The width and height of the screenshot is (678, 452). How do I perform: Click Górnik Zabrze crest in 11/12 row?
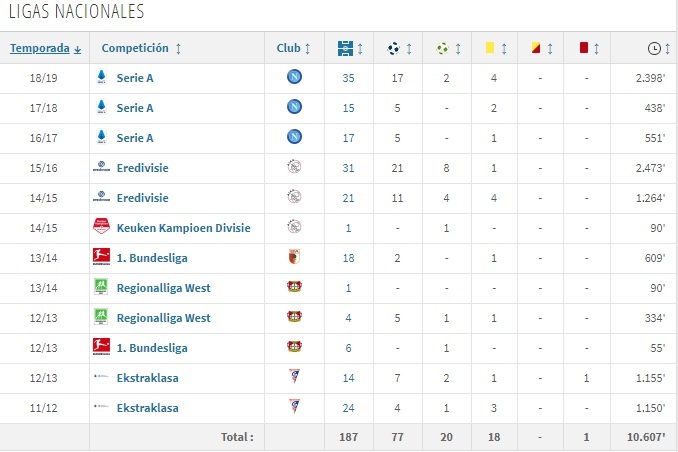[294, 407]
